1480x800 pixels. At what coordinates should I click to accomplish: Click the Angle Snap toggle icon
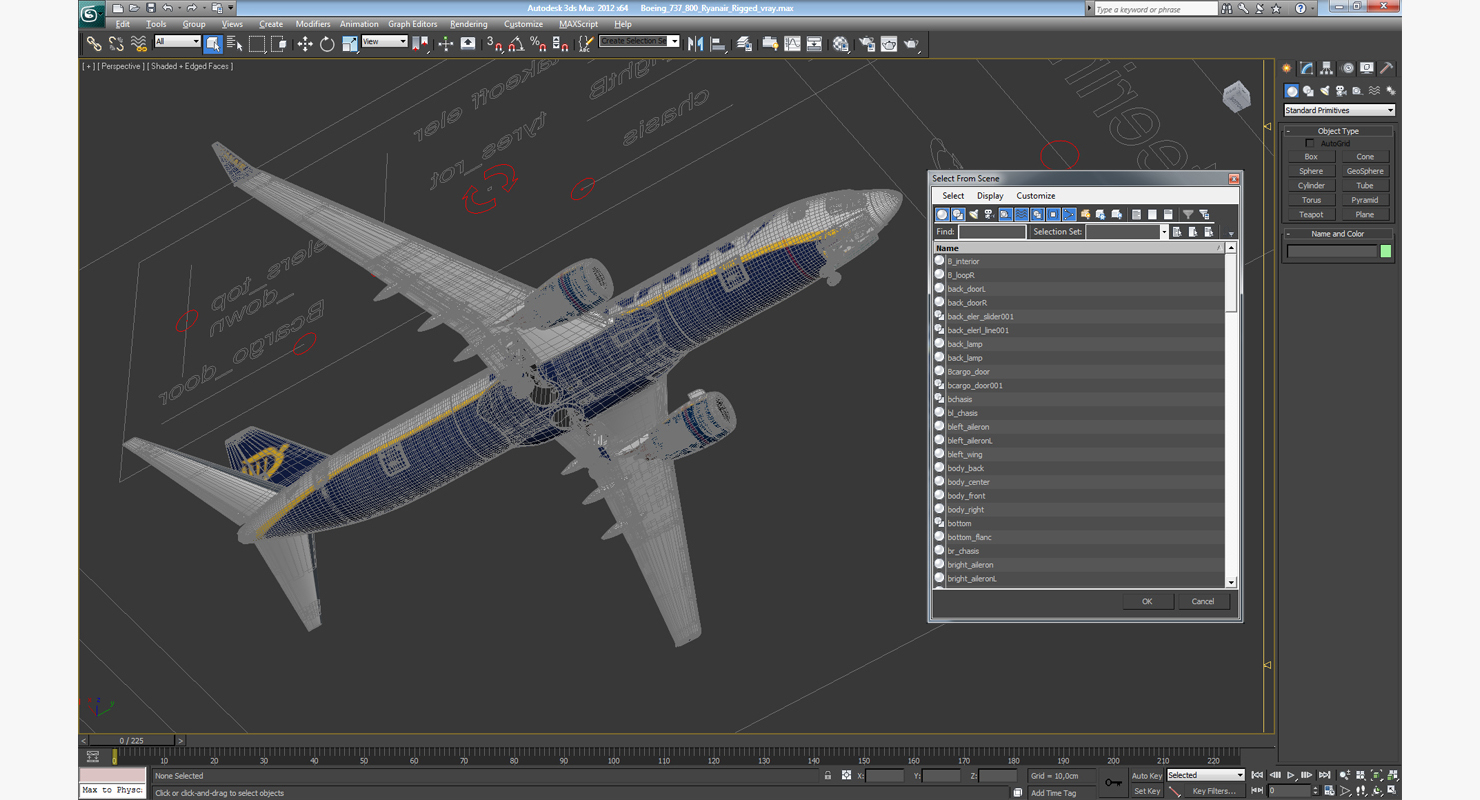click(x=515, y=44)
